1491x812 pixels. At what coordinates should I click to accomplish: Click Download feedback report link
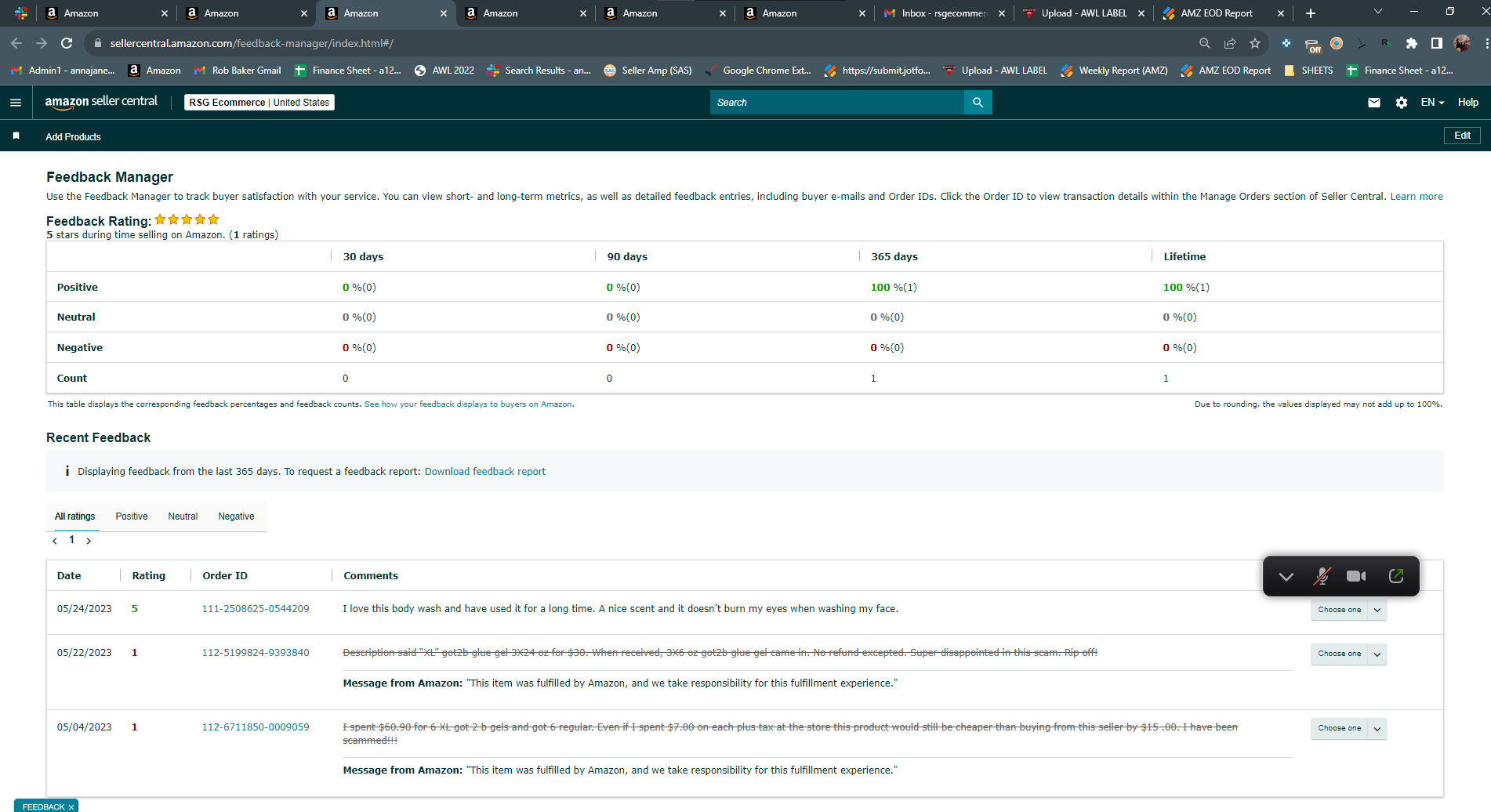[x=485, y=472]
